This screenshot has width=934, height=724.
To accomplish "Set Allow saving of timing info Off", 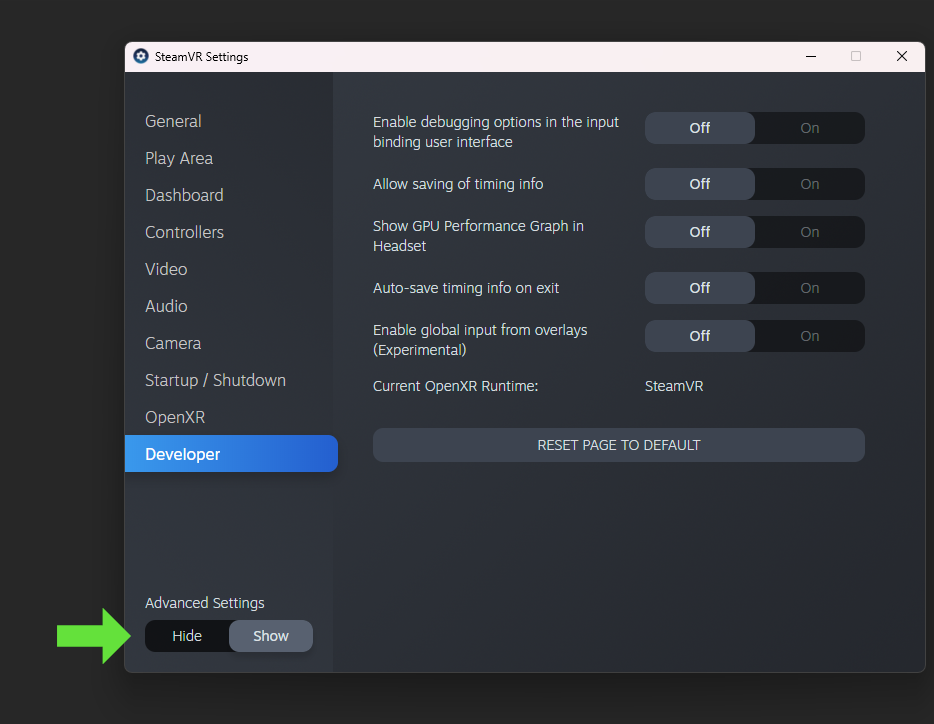I will tap(699, 184).
